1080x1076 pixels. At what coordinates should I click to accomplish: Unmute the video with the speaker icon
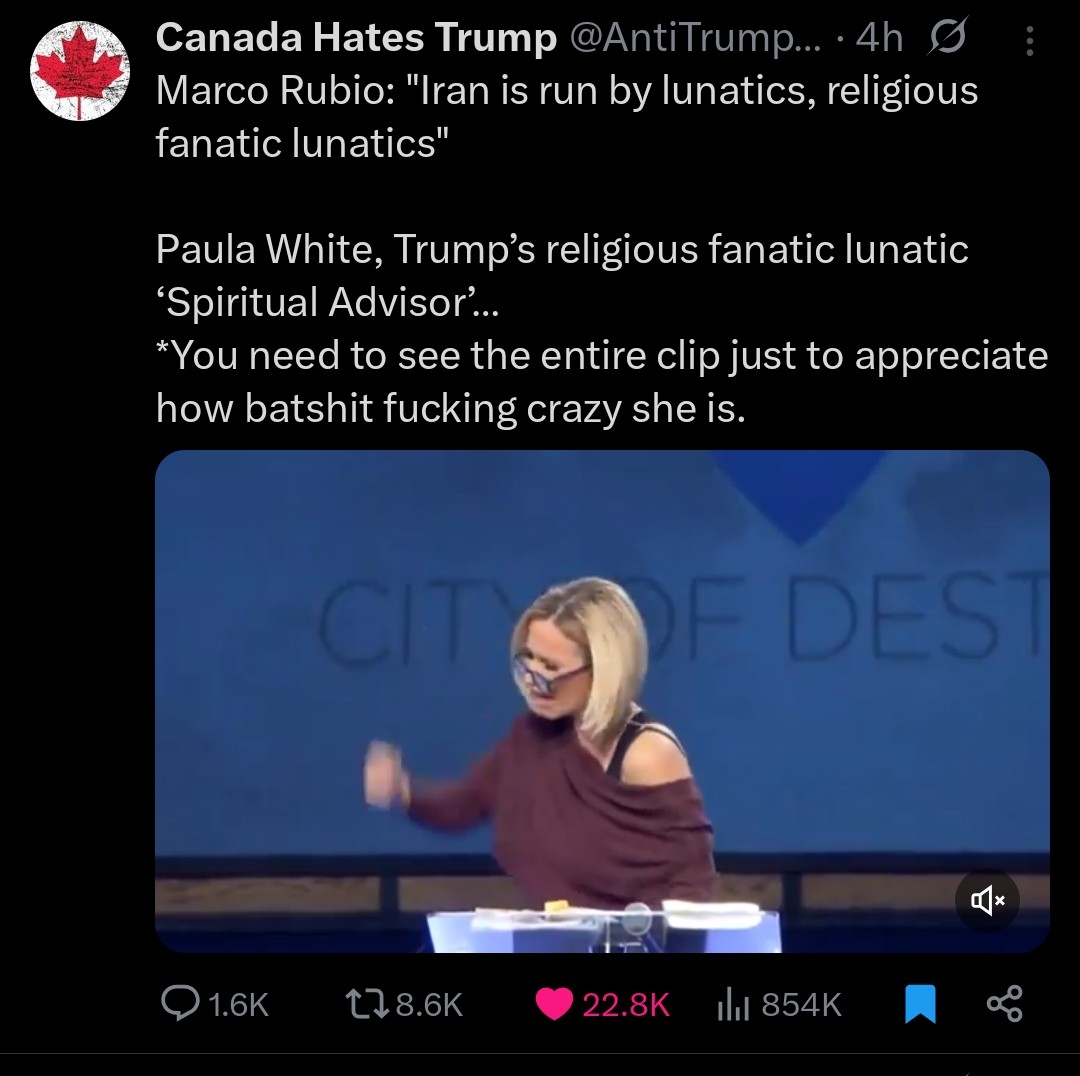pyautogui.click(x=988, y=900)
